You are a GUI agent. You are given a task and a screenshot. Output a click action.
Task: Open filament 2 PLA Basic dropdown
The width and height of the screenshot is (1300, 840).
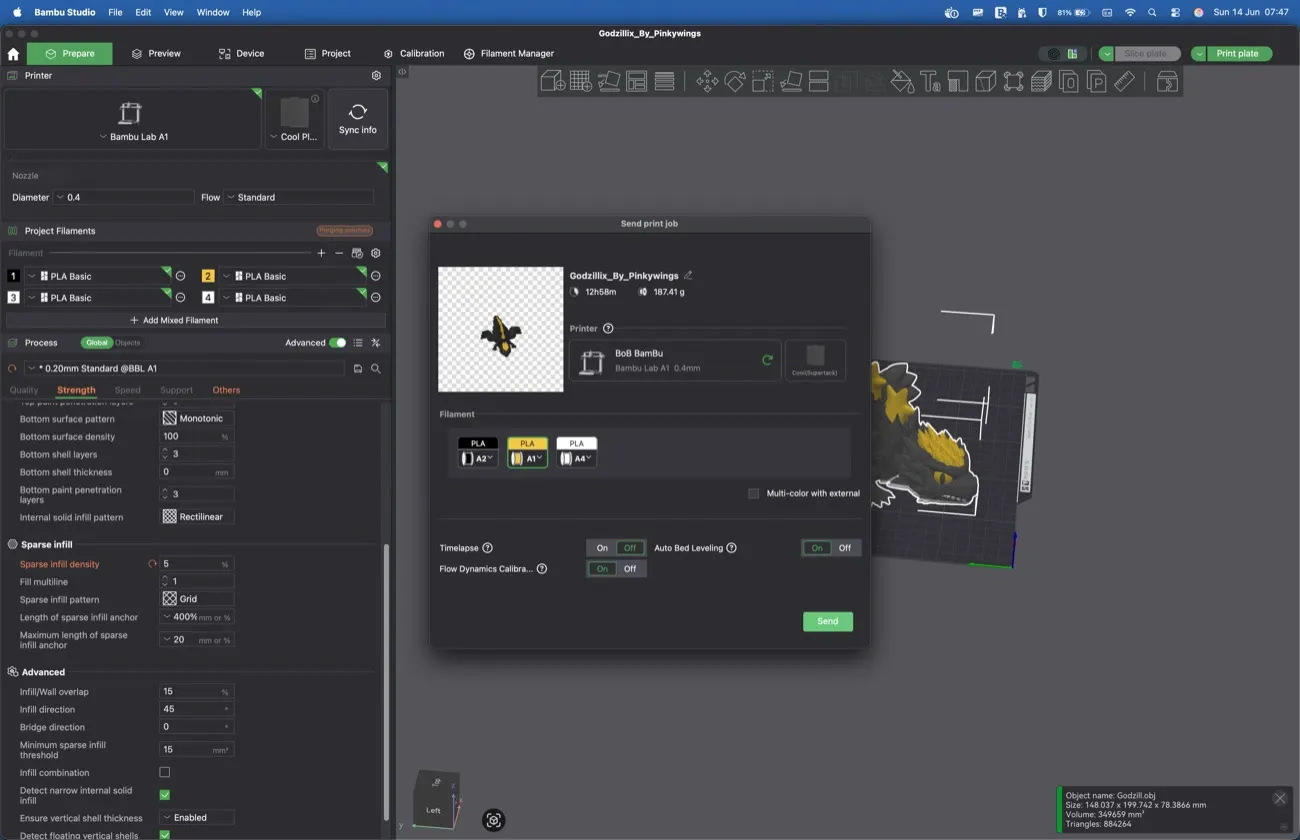tap(290, 276)
